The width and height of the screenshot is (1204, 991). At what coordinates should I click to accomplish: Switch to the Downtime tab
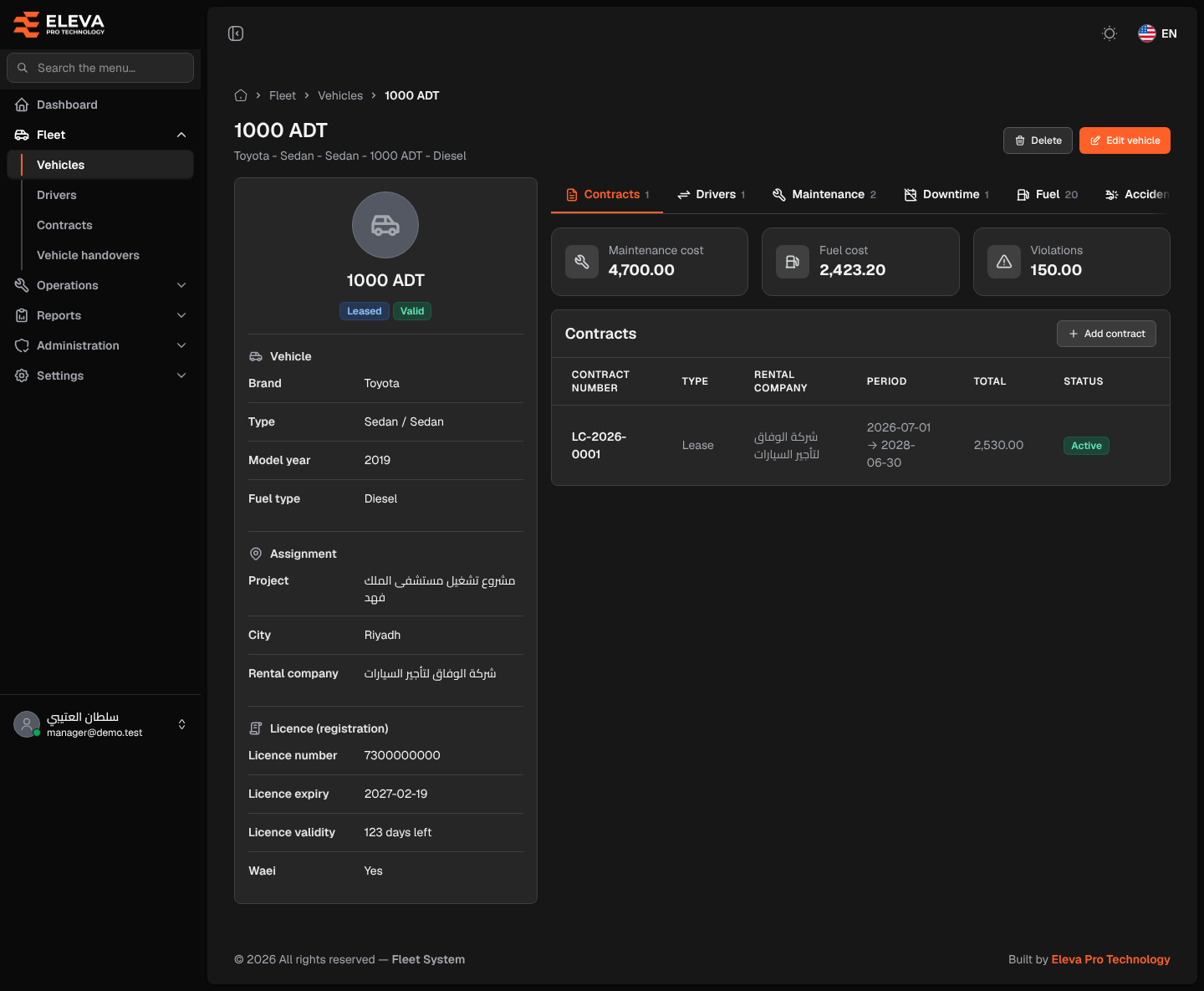pos(946,195)
